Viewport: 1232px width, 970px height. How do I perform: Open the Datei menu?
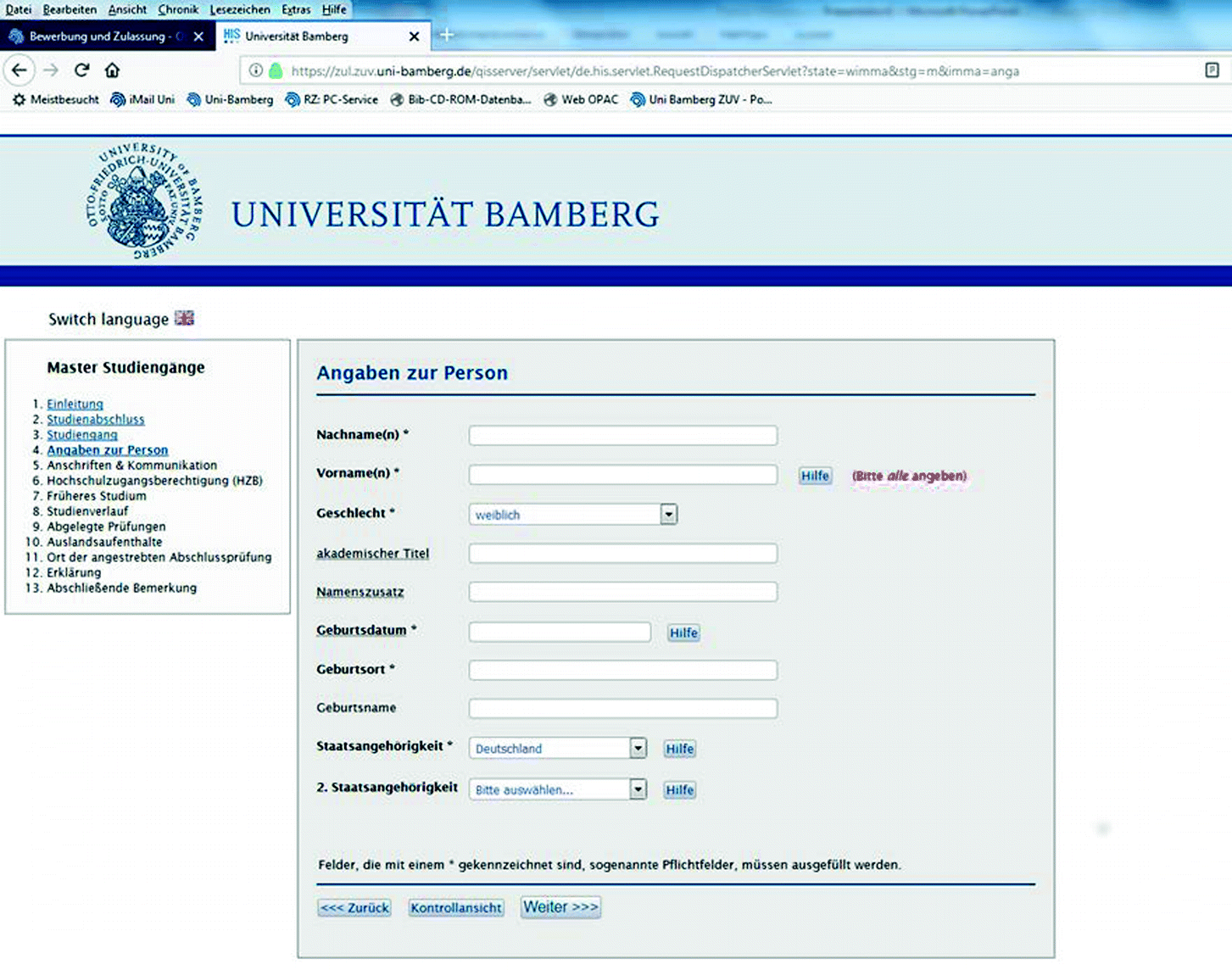(19, 9)
